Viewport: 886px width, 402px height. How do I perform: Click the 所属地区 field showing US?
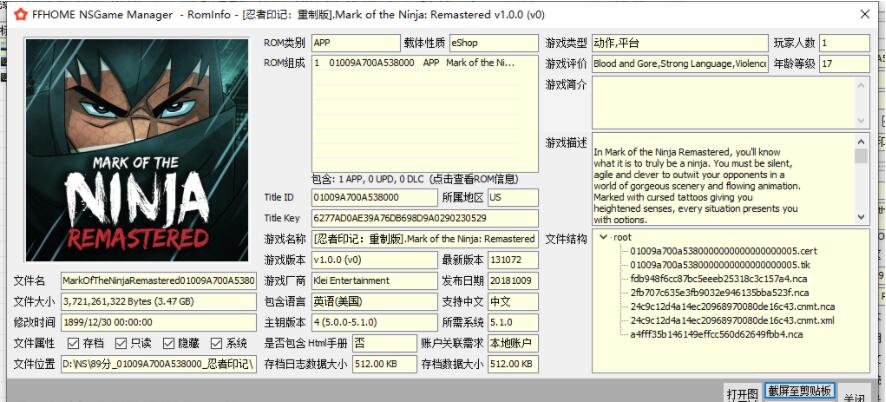tap(513, 197)
